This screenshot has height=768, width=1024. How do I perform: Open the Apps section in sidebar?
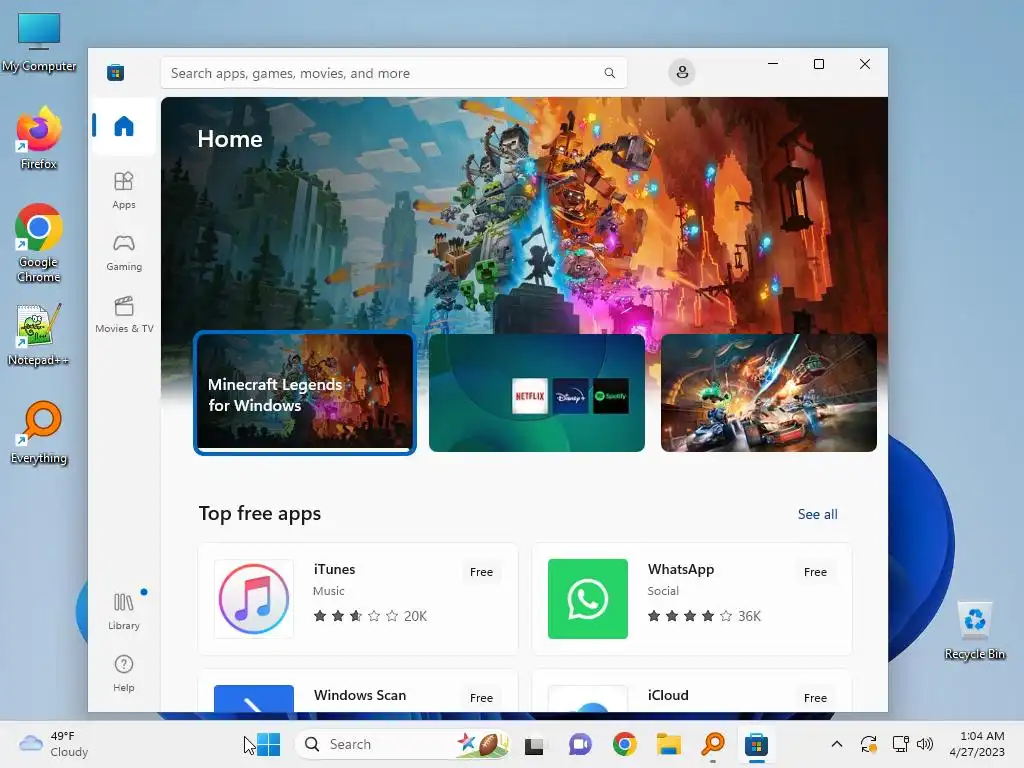click(123, 190)
